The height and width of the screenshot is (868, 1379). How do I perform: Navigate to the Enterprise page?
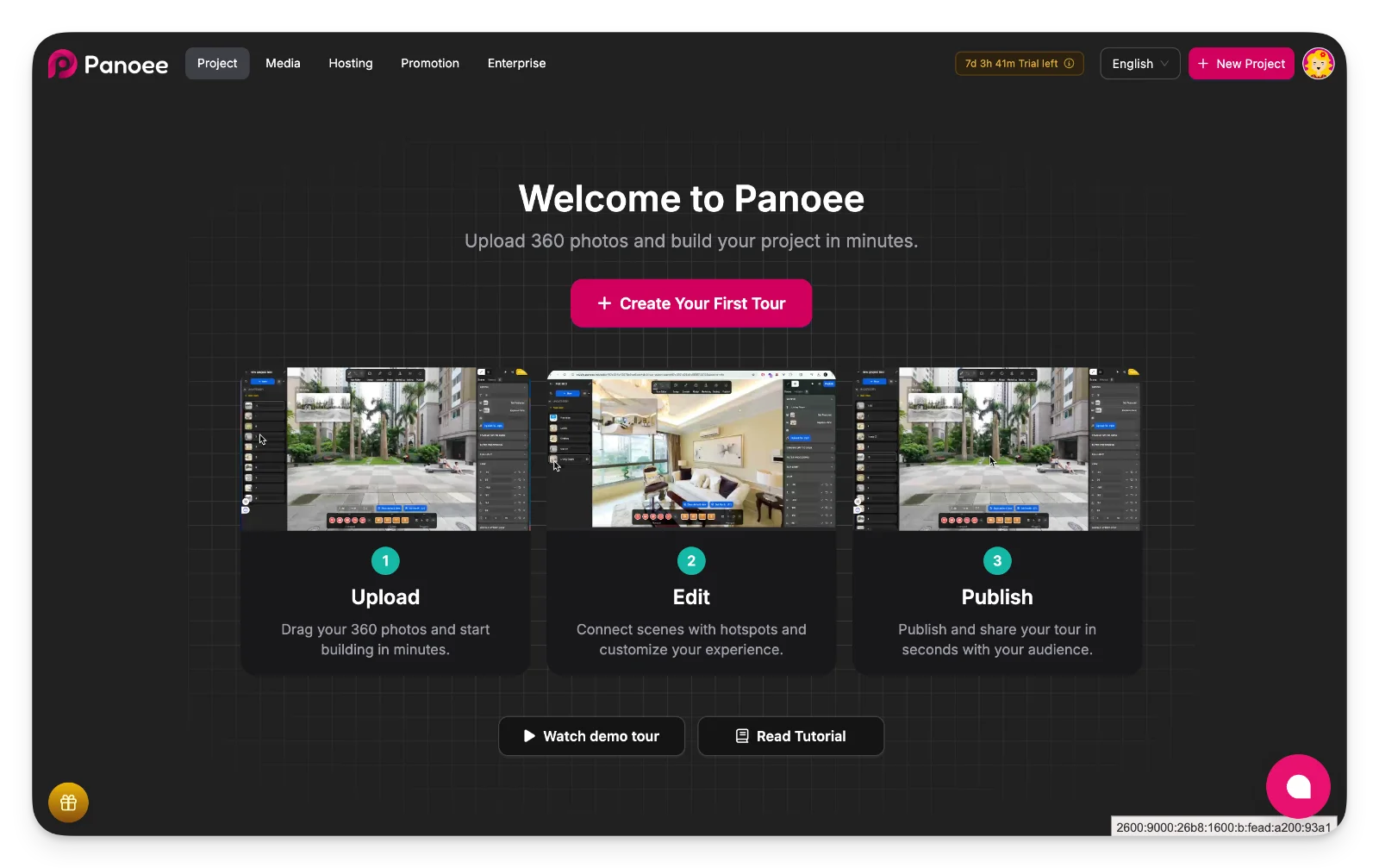pos(516,64)
